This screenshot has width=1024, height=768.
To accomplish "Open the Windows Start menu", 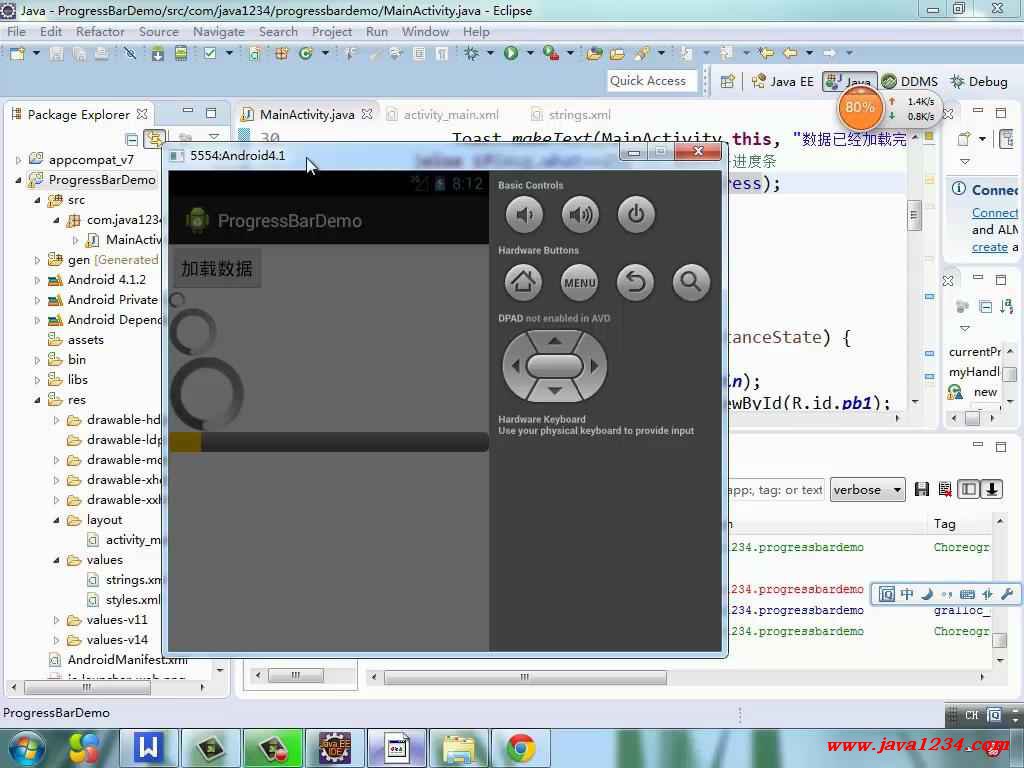I will 26,749.
